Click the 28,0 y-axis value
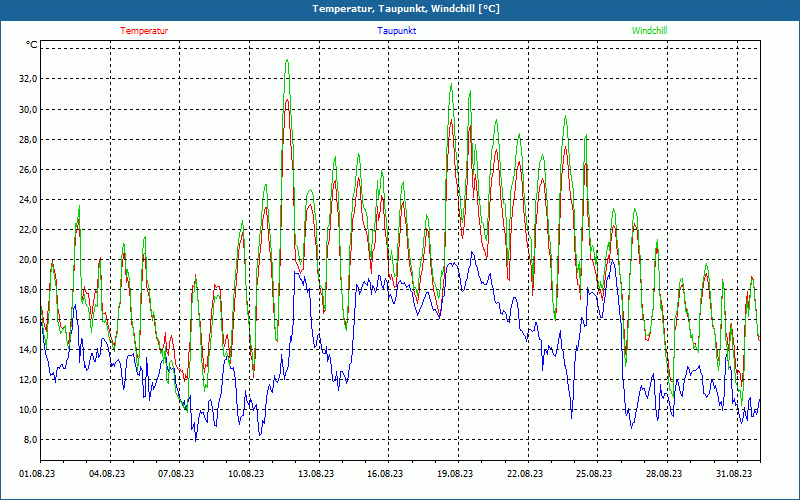Screen dimensions: 800x500 pos(28,139)
